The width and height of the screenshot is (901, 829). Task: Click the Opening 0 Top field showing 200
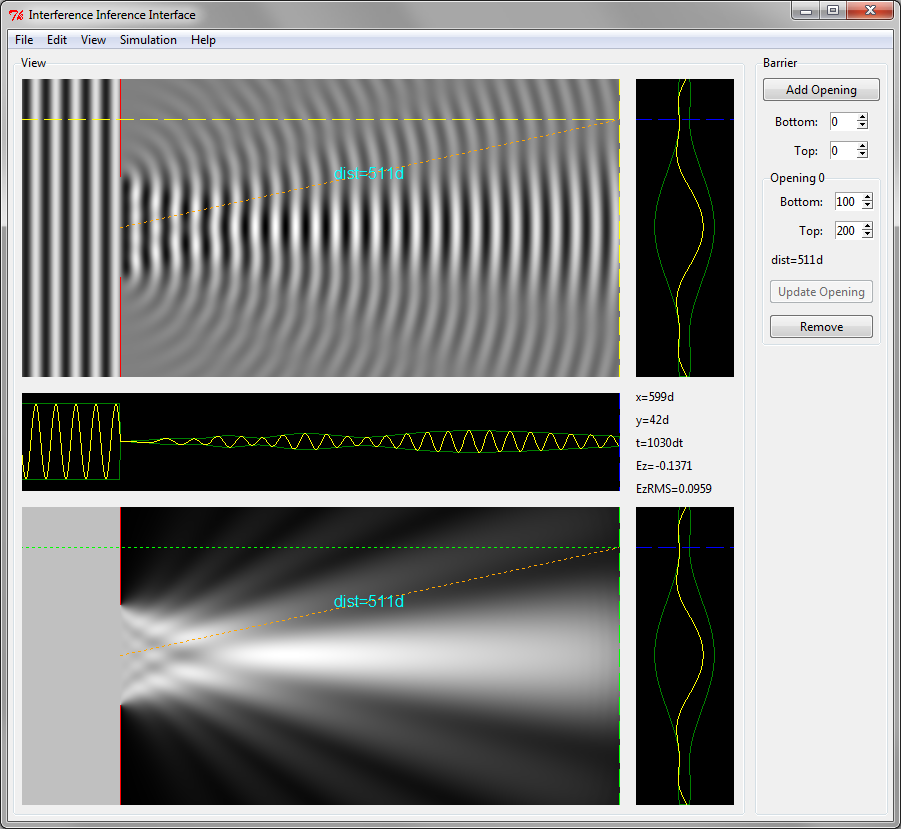[848, 230]
